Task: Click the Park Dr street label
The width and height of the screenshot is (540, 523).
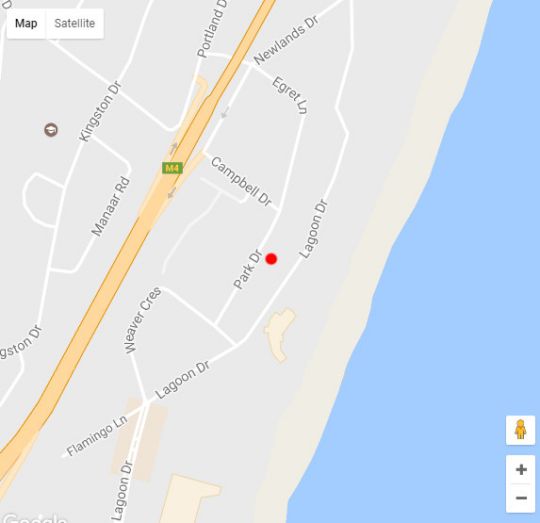Action: point(248,269)
